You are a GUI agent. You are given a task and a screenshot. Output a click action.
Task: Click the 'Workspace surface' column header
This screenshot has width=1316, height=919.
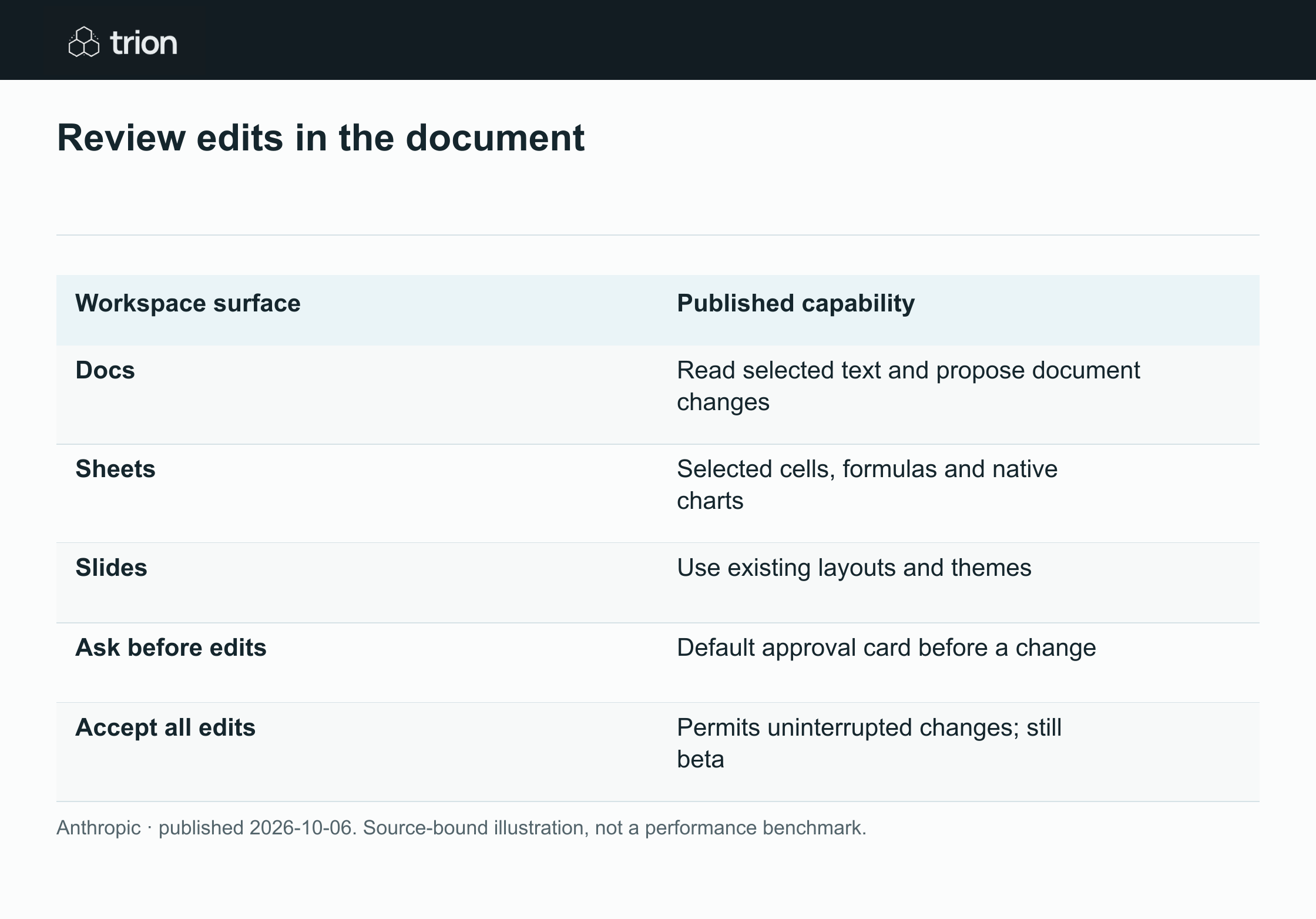[188, 303]
